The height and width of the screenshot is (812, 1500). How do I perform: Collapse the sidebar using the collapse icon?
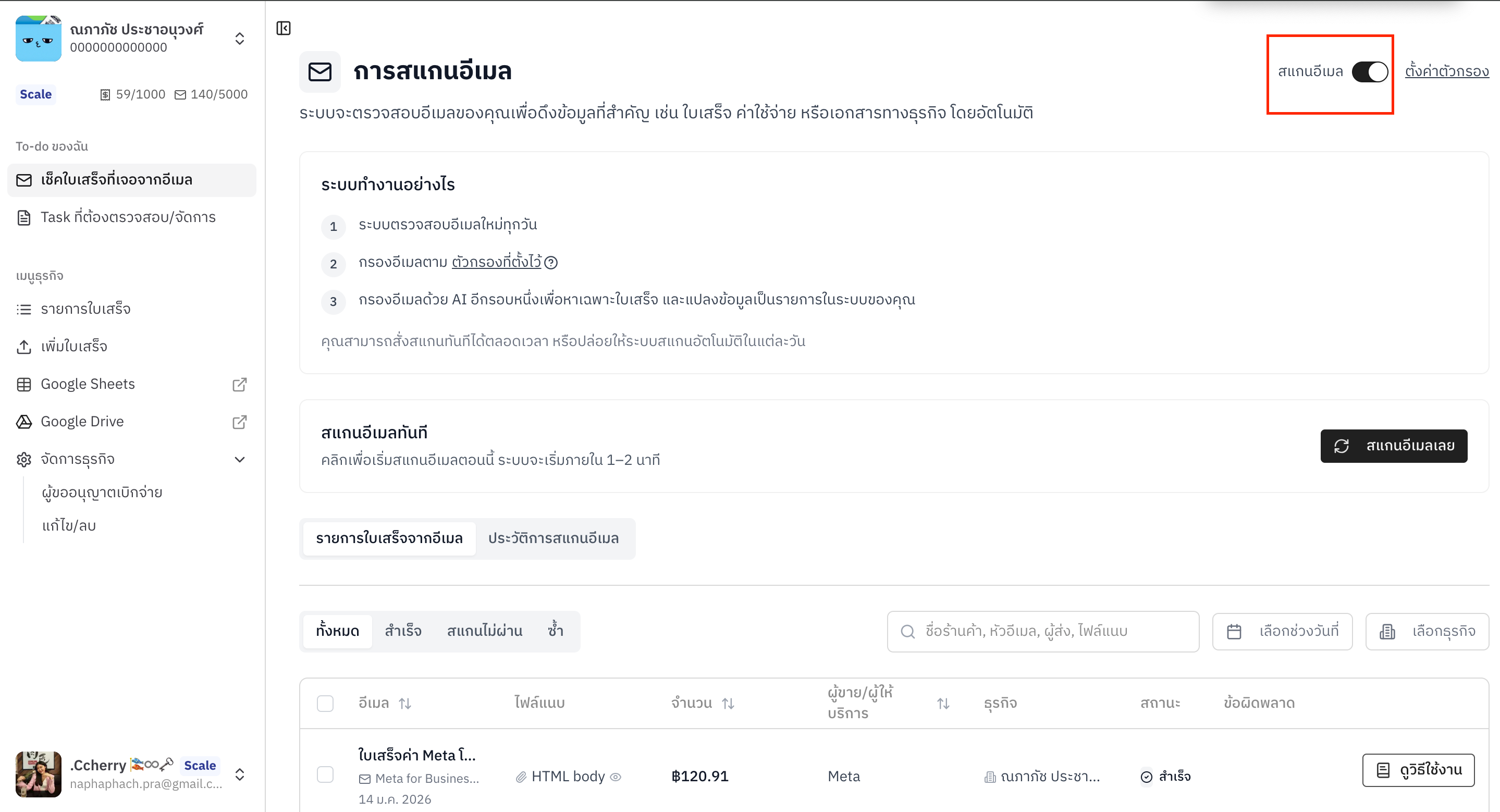[x=284, y=28]
